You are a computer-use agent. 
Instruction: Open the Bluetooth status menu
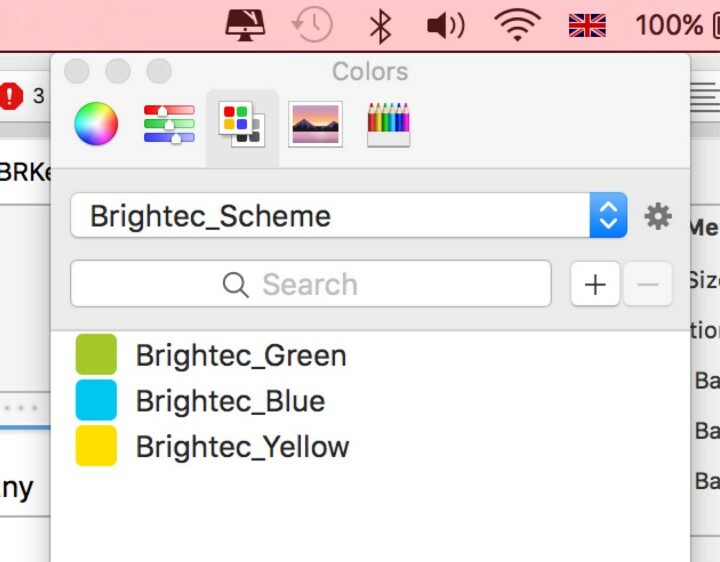tap(380, 25)
